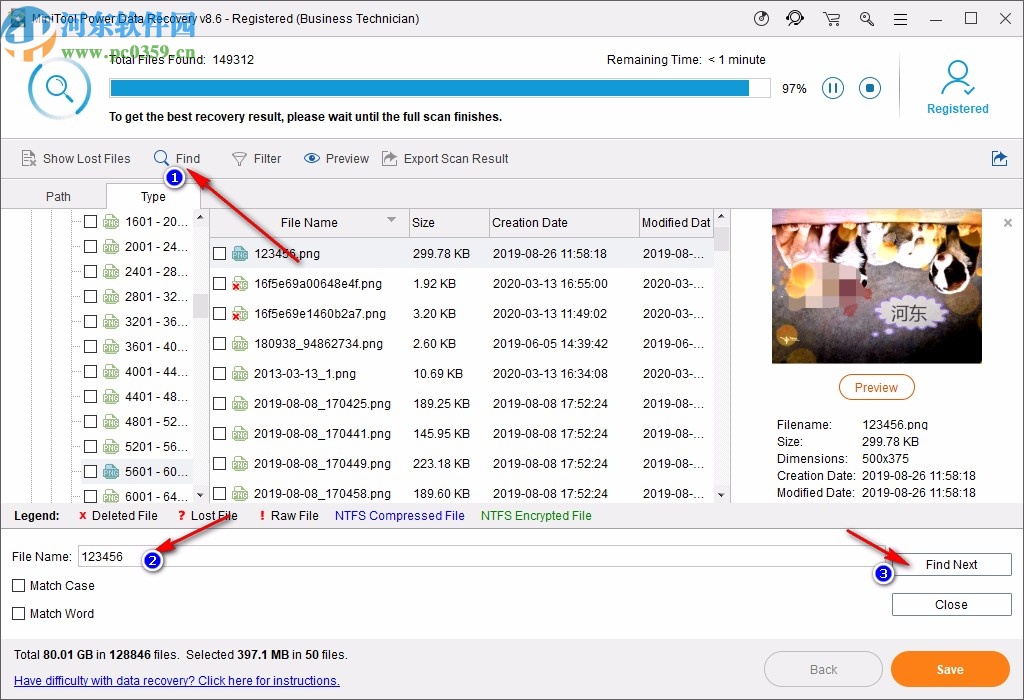This screenshot has width=1024, height=700.
Task: Click the shopping cart icon in title bar
Action: tap(831, 19)
